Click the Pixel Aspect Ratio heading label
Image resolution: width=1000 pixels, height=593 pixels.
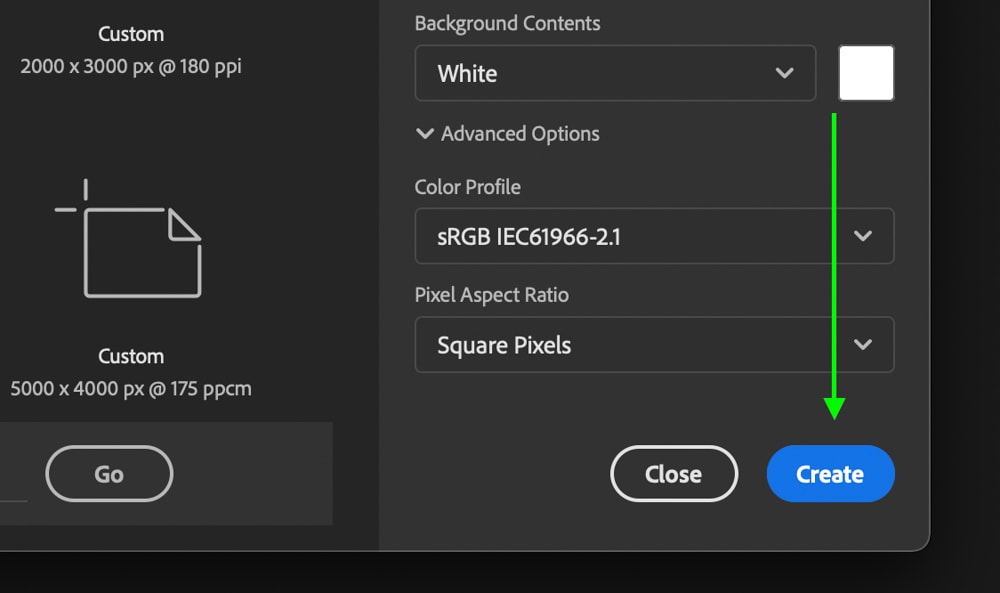pos(492,295)
